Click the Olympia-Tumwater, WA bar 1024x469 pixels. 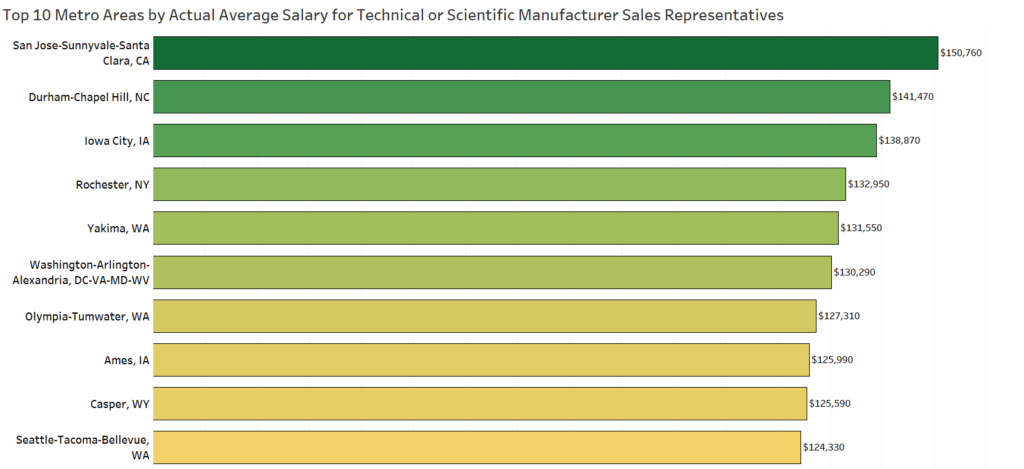coord(485,316)
